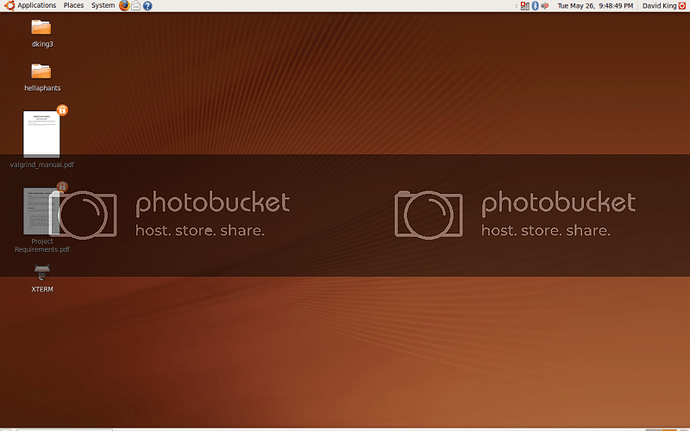Screen dimensions: 690x431
Task: Open the Help launcher icon
Action: coord(148,6)
